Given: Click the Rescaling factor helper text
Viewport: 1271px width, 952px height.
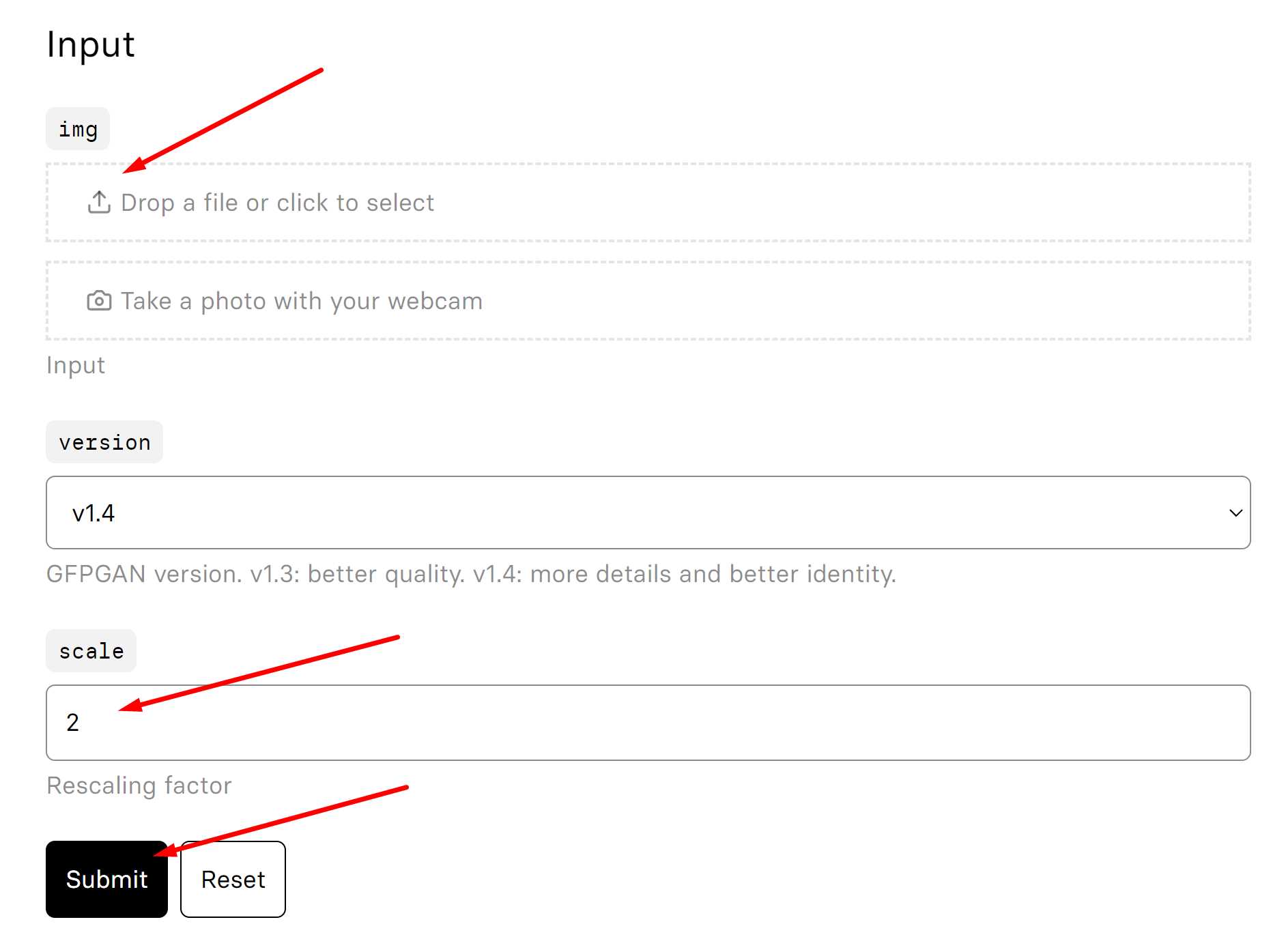Looking at the screenshot, I should coord(139,785).
